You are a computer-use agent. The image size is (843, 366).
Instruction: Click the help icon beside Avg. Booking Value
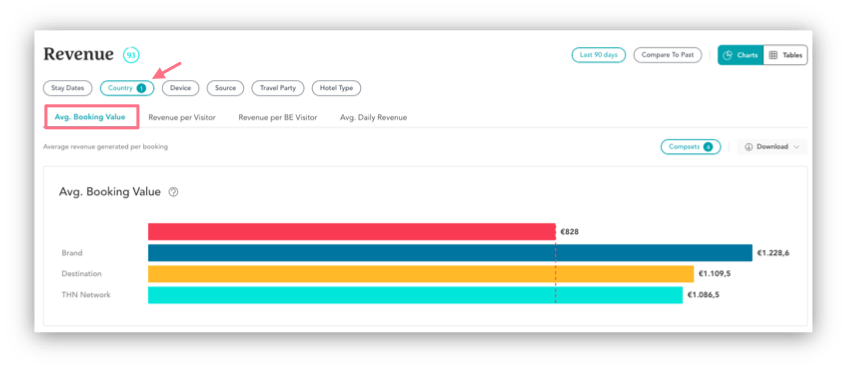173,192
